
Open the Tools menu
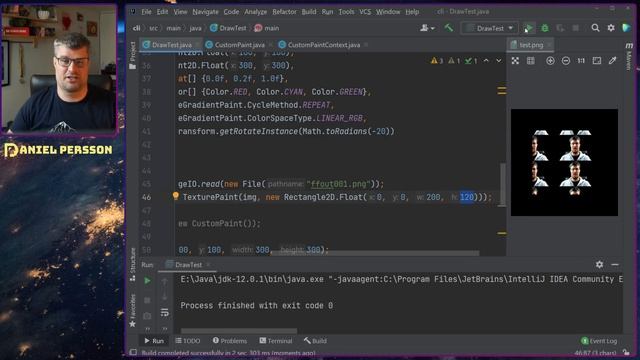coord(346,12)
